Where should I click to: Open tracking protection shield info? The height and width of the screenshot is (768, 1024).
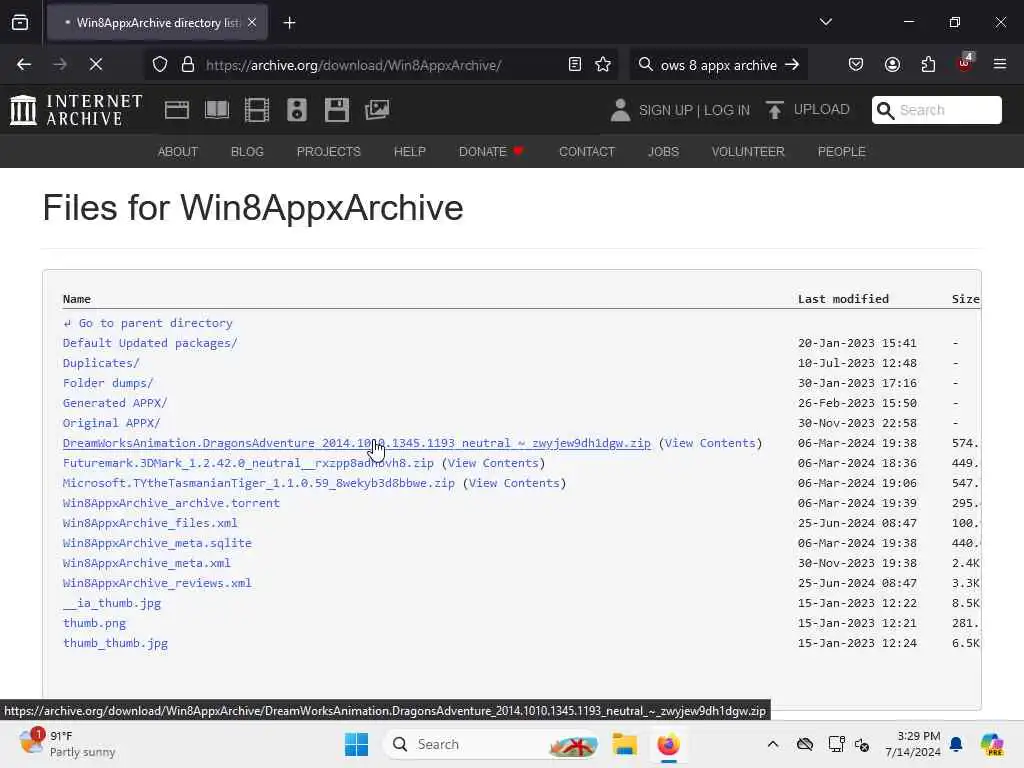(x=160, y=65)
